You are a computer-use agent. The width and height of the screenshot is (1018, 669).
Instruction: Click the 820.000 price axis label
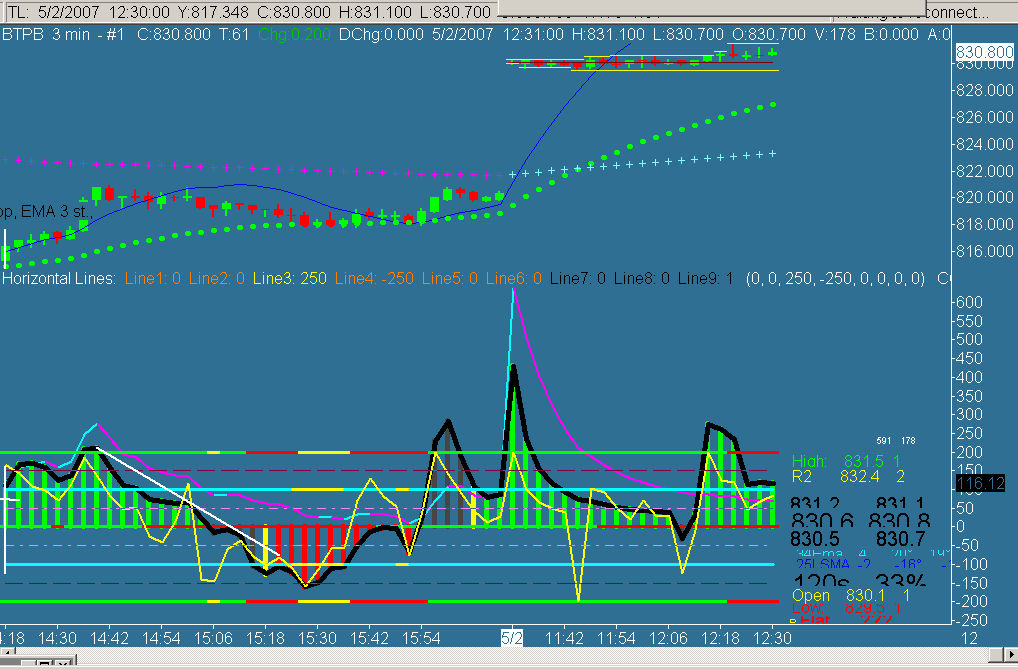click(x=984, y=197)
